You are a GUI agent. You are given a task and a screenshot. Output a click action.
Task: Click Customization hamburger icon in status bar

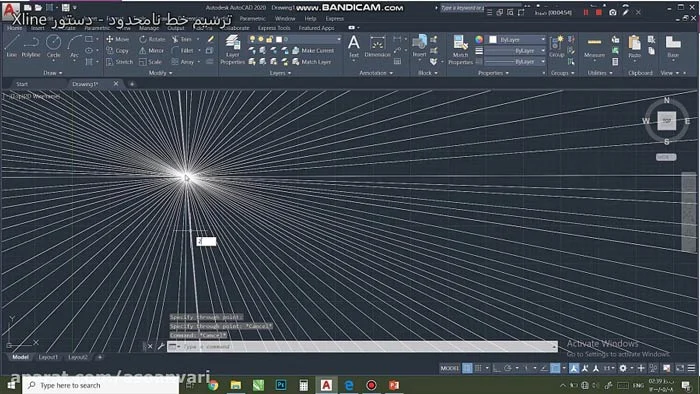pos(692,368)
